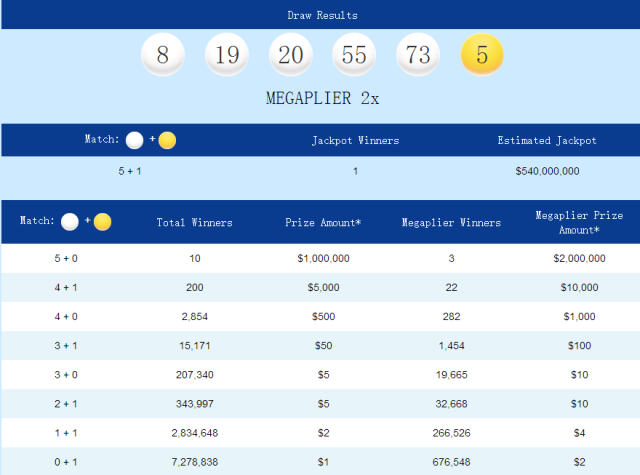The height and width of the screenshot is (475, 640).
Task: Click total winners value 207,340
Action: point(195,375)
